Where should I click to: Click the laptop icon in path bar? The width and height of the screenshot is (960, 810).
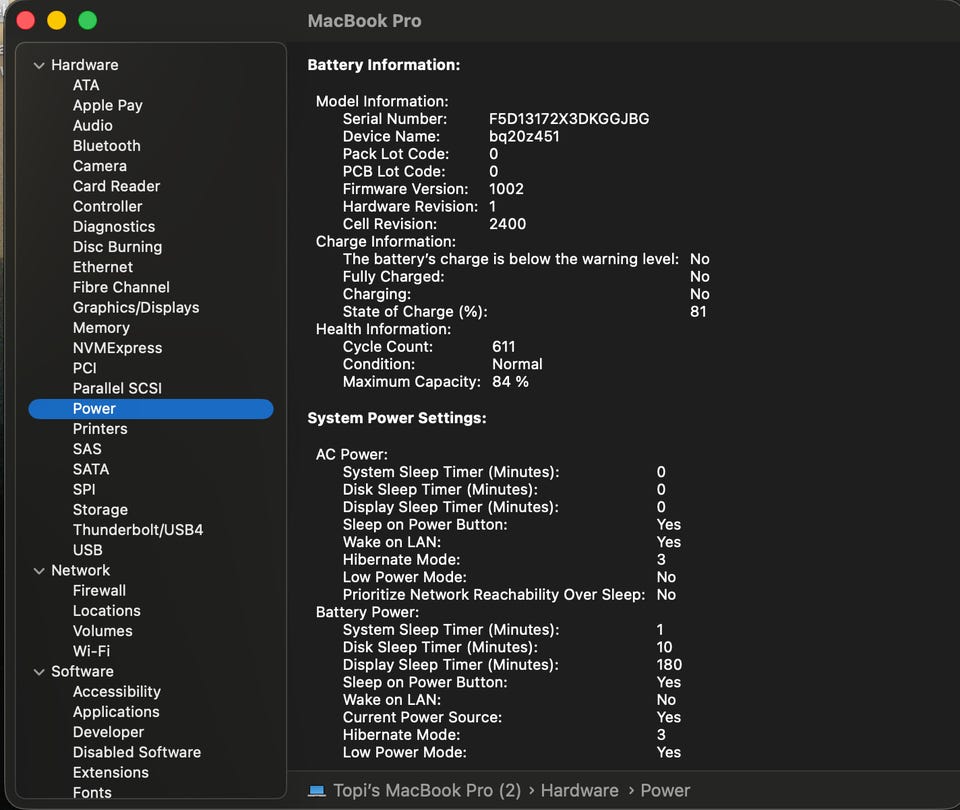(x=317, y=790)
